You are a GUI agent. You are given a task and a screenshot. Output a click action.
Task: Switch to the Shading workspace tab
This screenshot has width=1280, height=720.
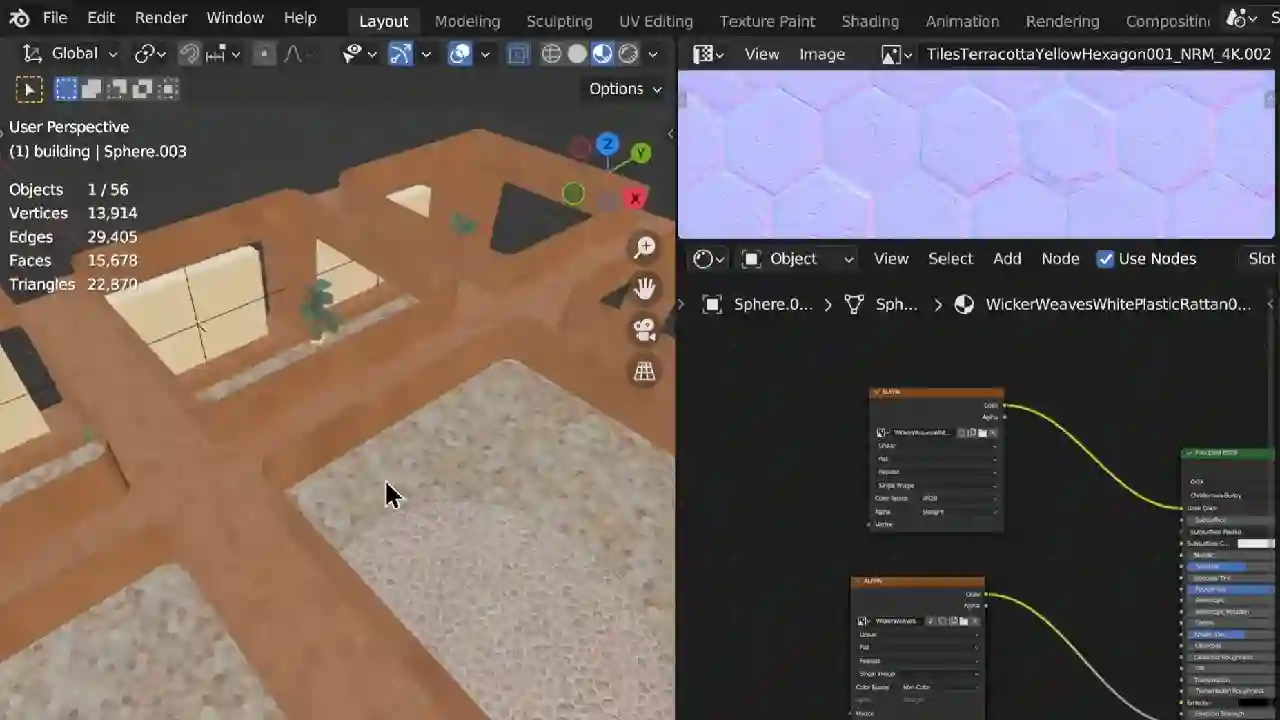870,21
